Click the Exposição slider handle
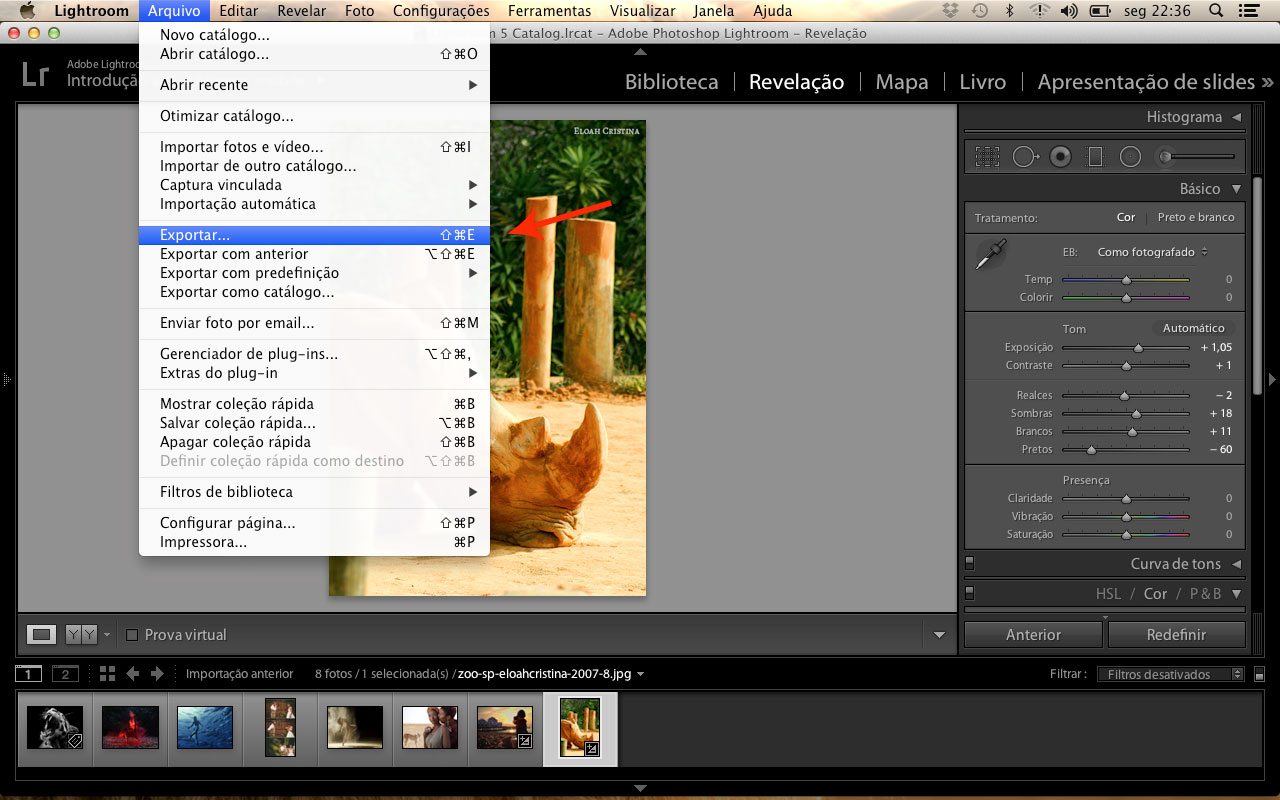 [x=1138, y=348]
